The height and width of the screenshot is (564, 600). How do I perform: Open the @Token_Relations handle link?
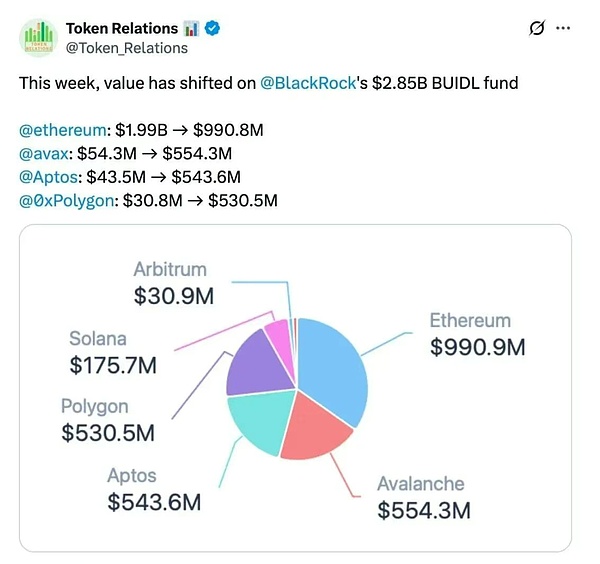tap(126, 47)
